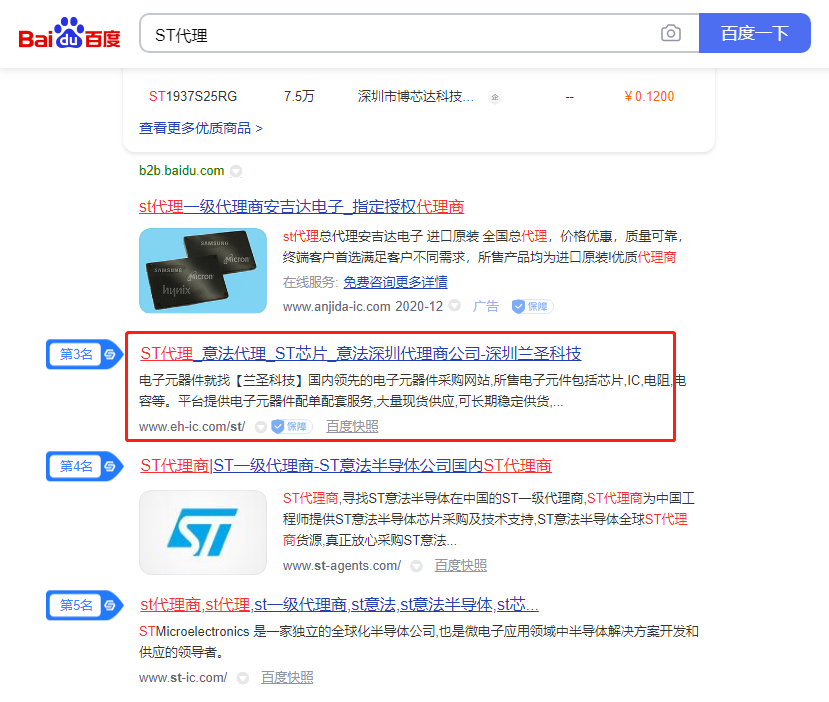This screenshot has width=829, height=702.
Task: Click the www.eh-ic.com/st/ URL
Action: [192, 427]
